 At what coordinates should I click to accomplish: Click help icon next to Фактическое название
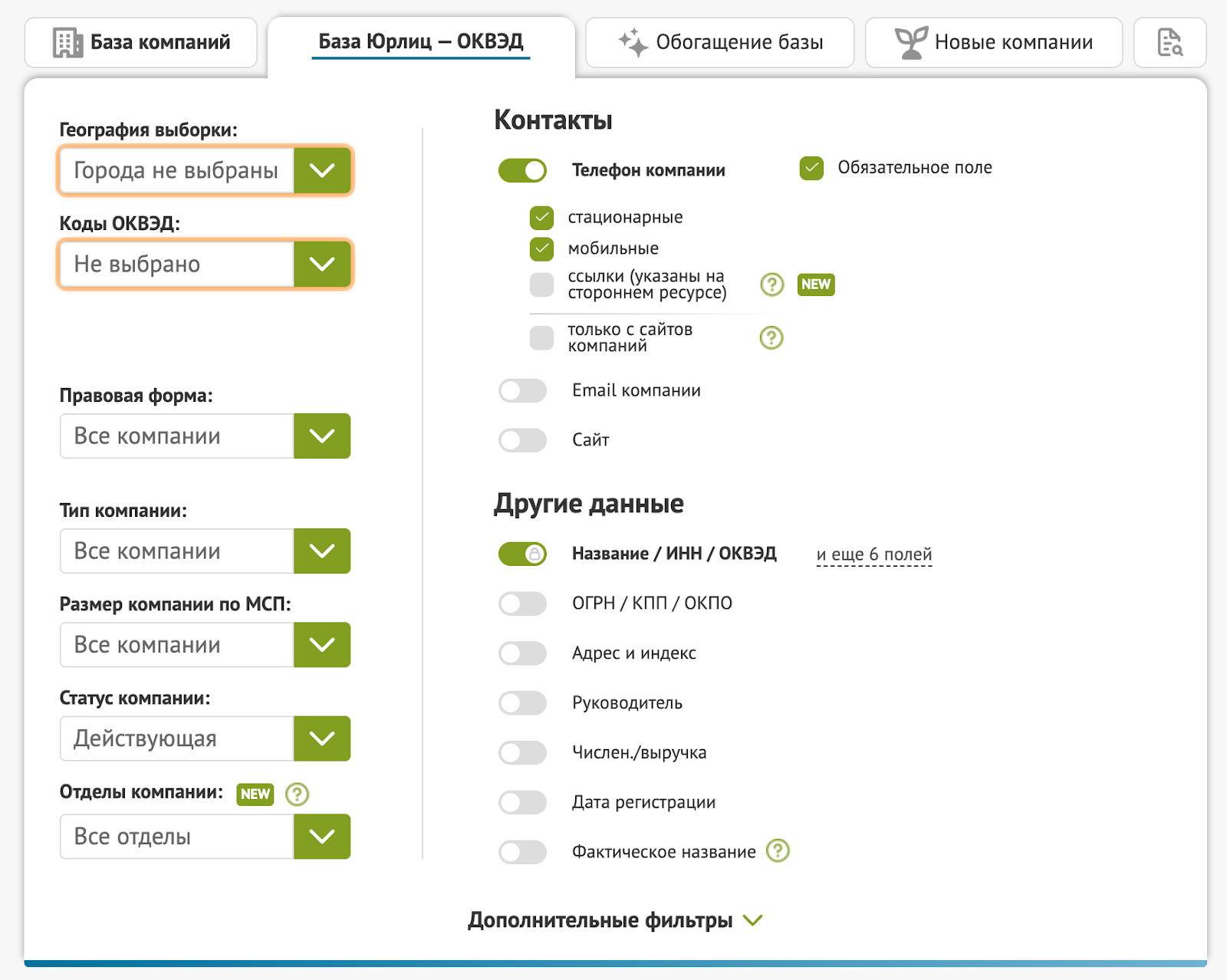coord(778,850)
